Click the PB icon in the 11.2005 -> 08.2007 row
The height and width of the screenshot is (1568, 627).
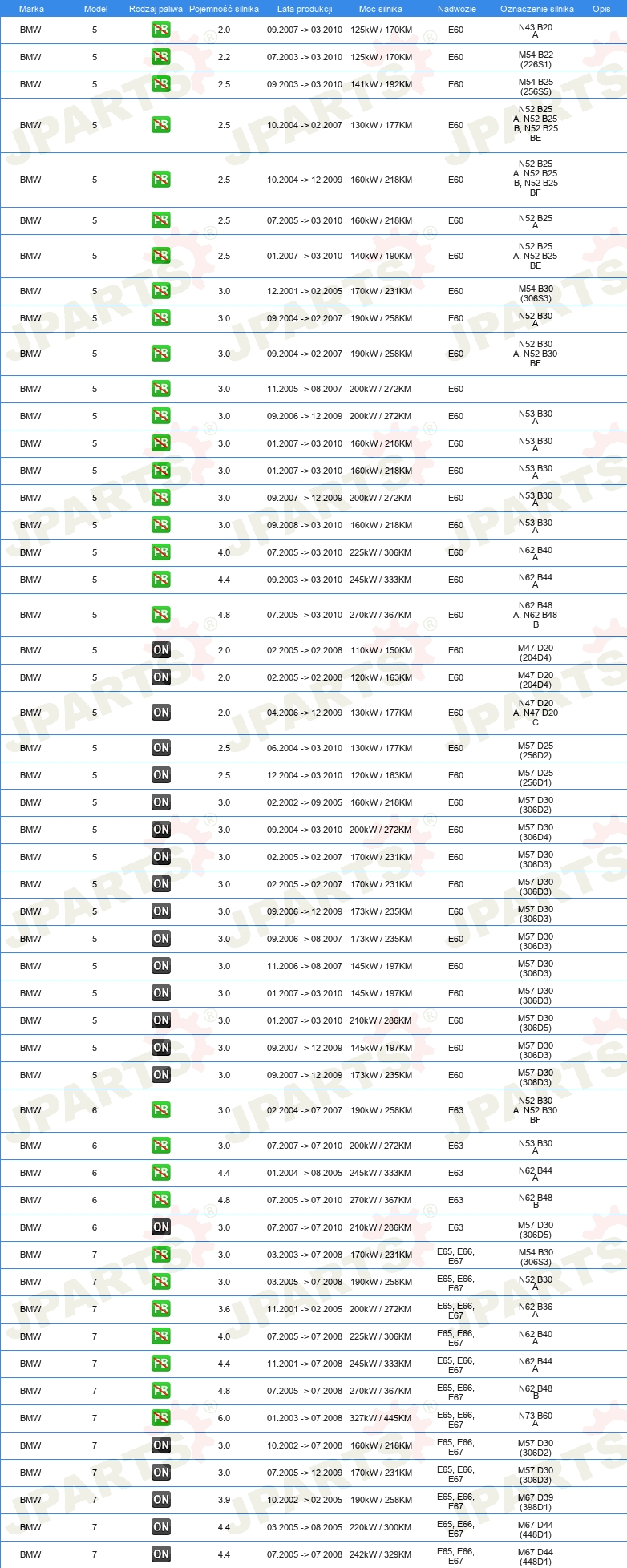pyautogui.click(x=161, y=389)
